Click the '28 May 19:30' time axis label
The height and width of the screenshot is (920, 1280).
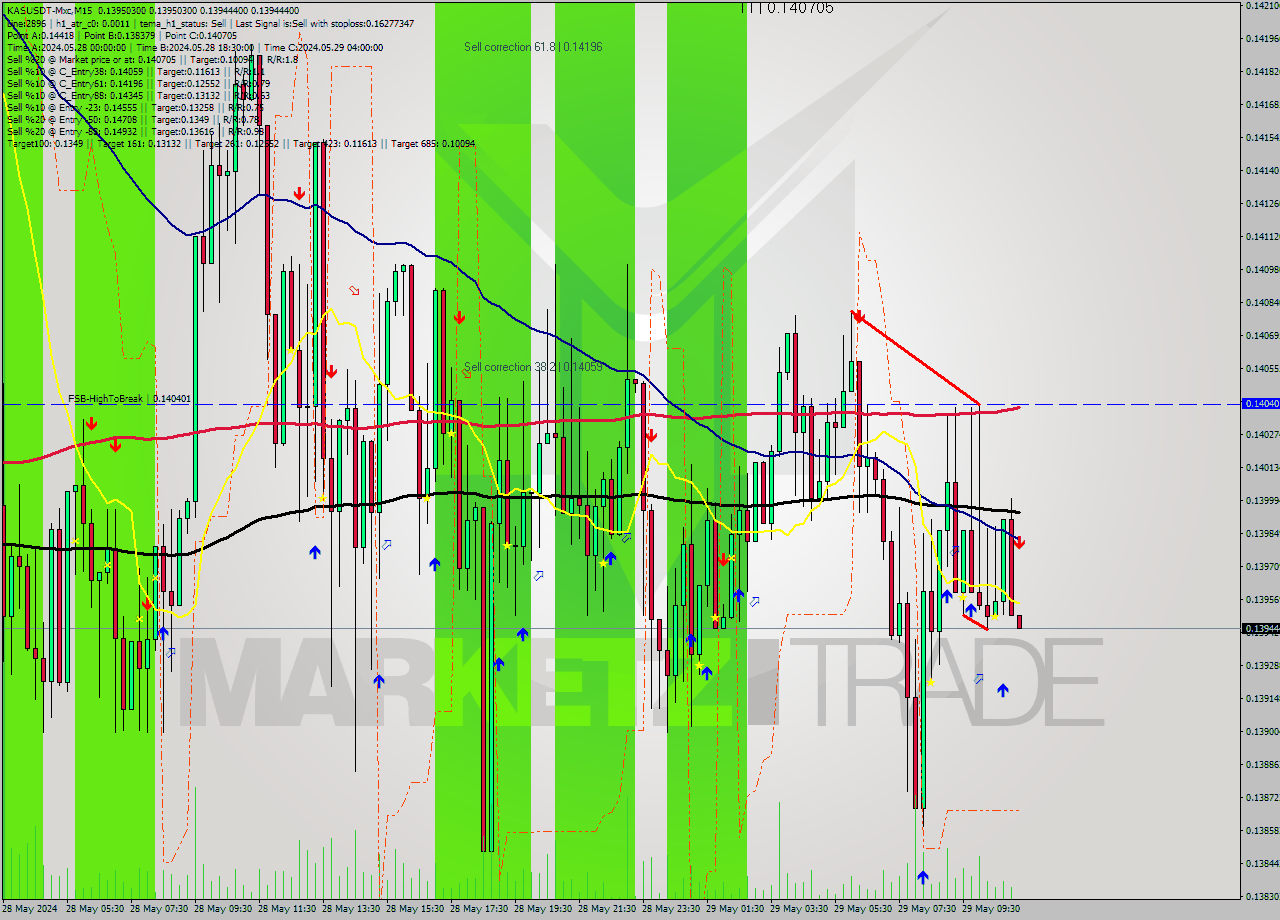pyautogui.click(x=545, y=909)
